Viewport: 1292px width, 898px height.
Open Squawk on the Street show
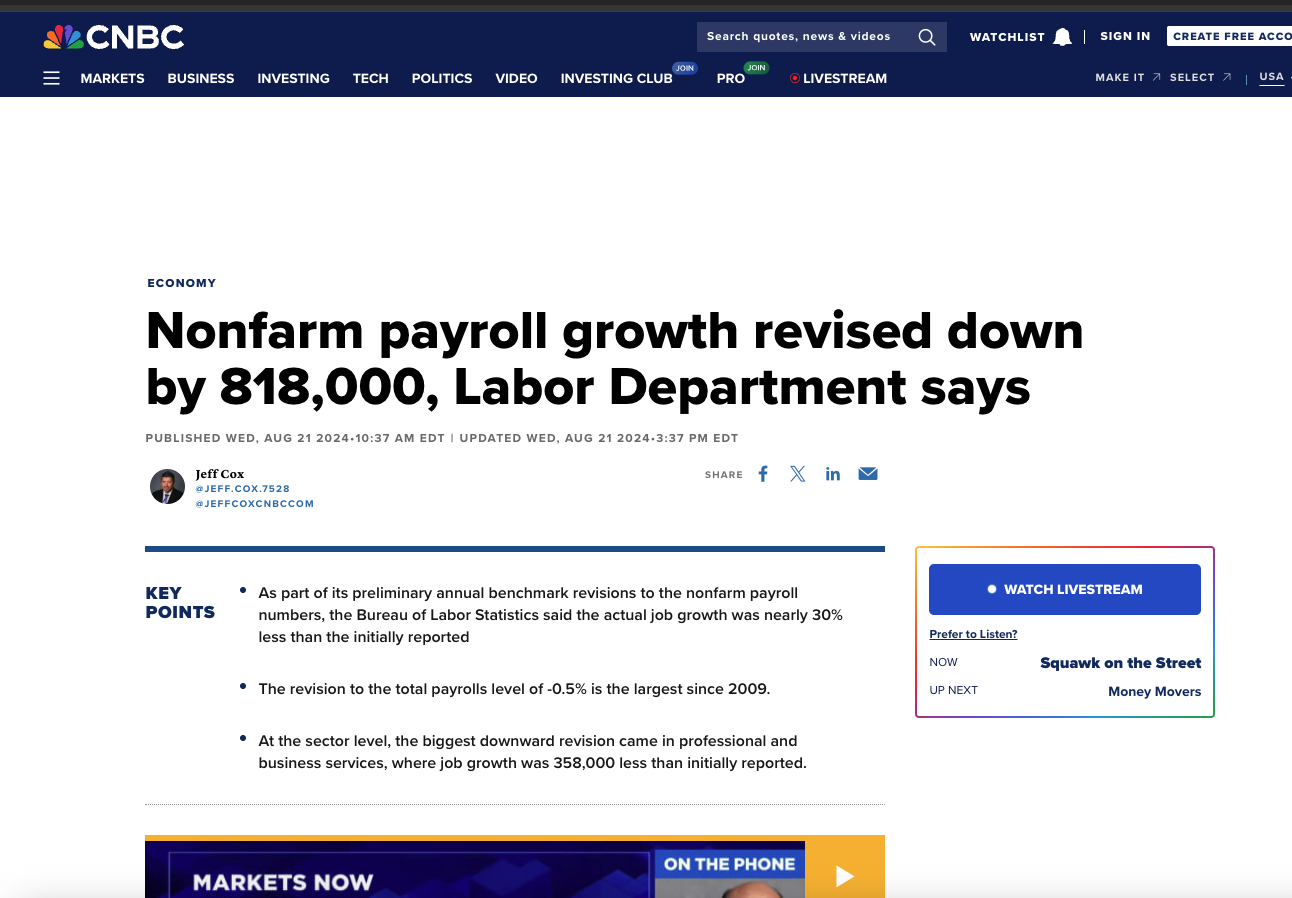[x=1120, y=663]
